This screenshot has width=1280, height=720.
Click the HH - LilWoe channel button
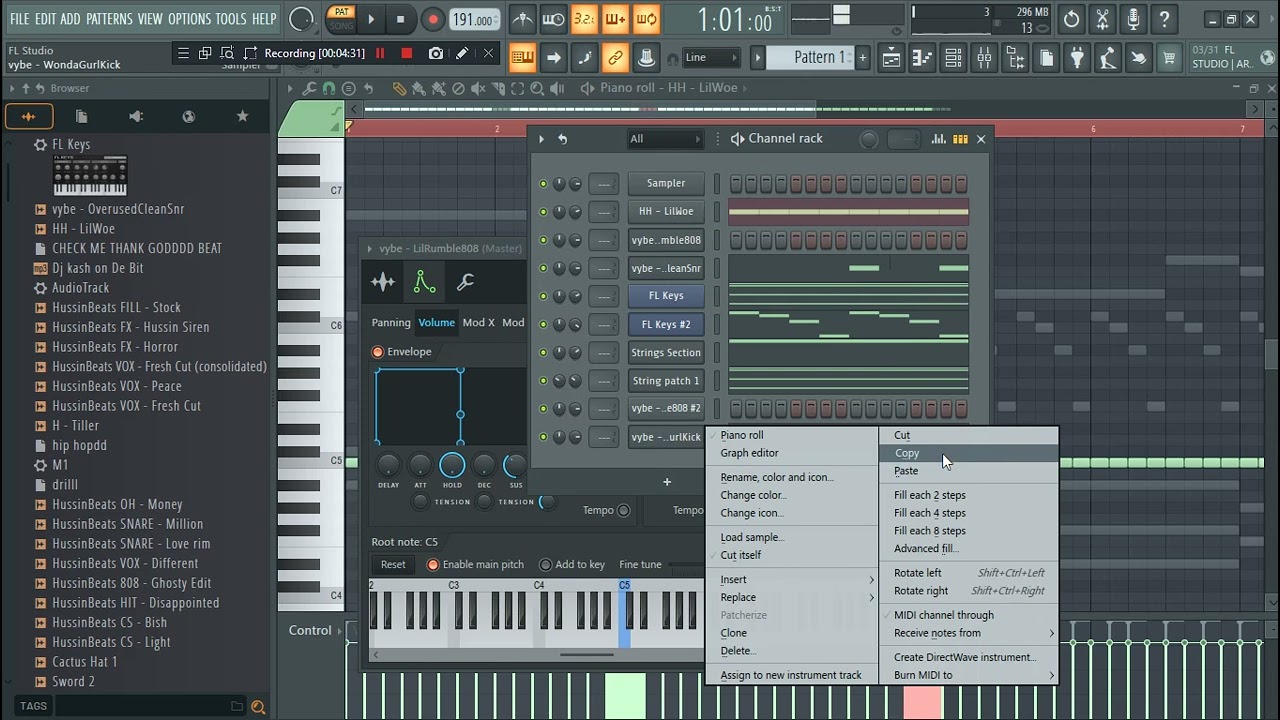click(666, 212)
